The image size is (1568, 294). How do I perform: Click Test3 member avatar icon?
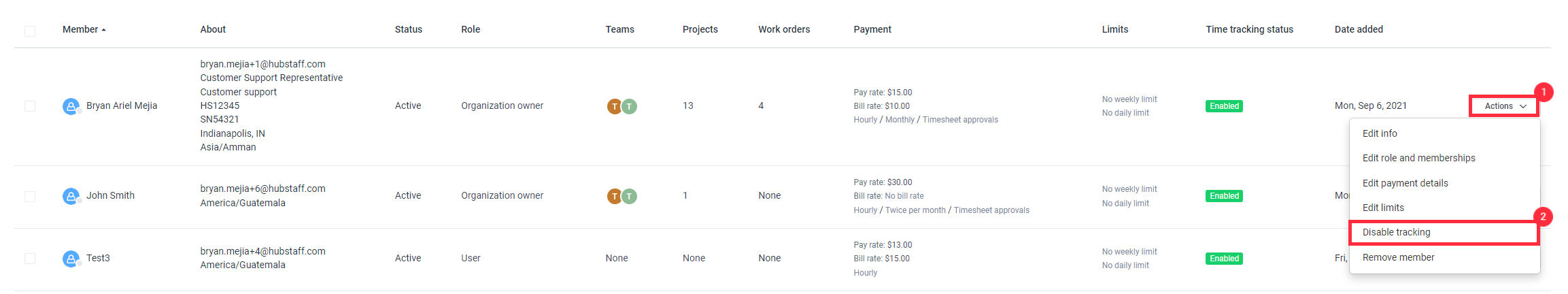[71, 259]
